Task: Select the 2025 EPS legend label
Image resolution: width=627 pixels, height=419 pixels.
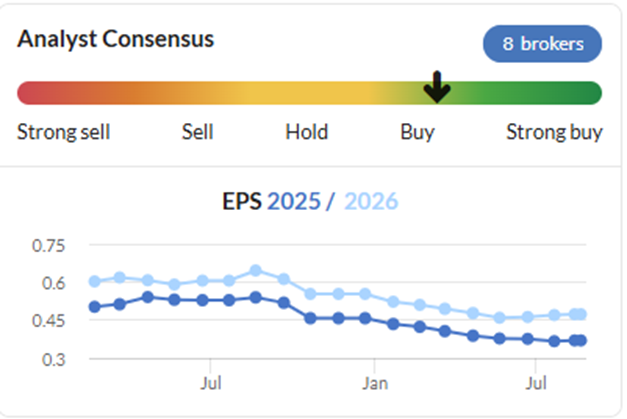Action: coord(294,201)
